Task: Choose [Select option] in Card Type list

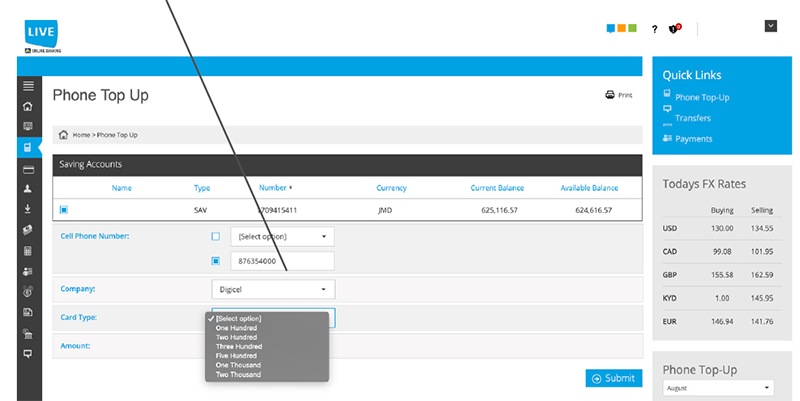Action: pos(238,318)
